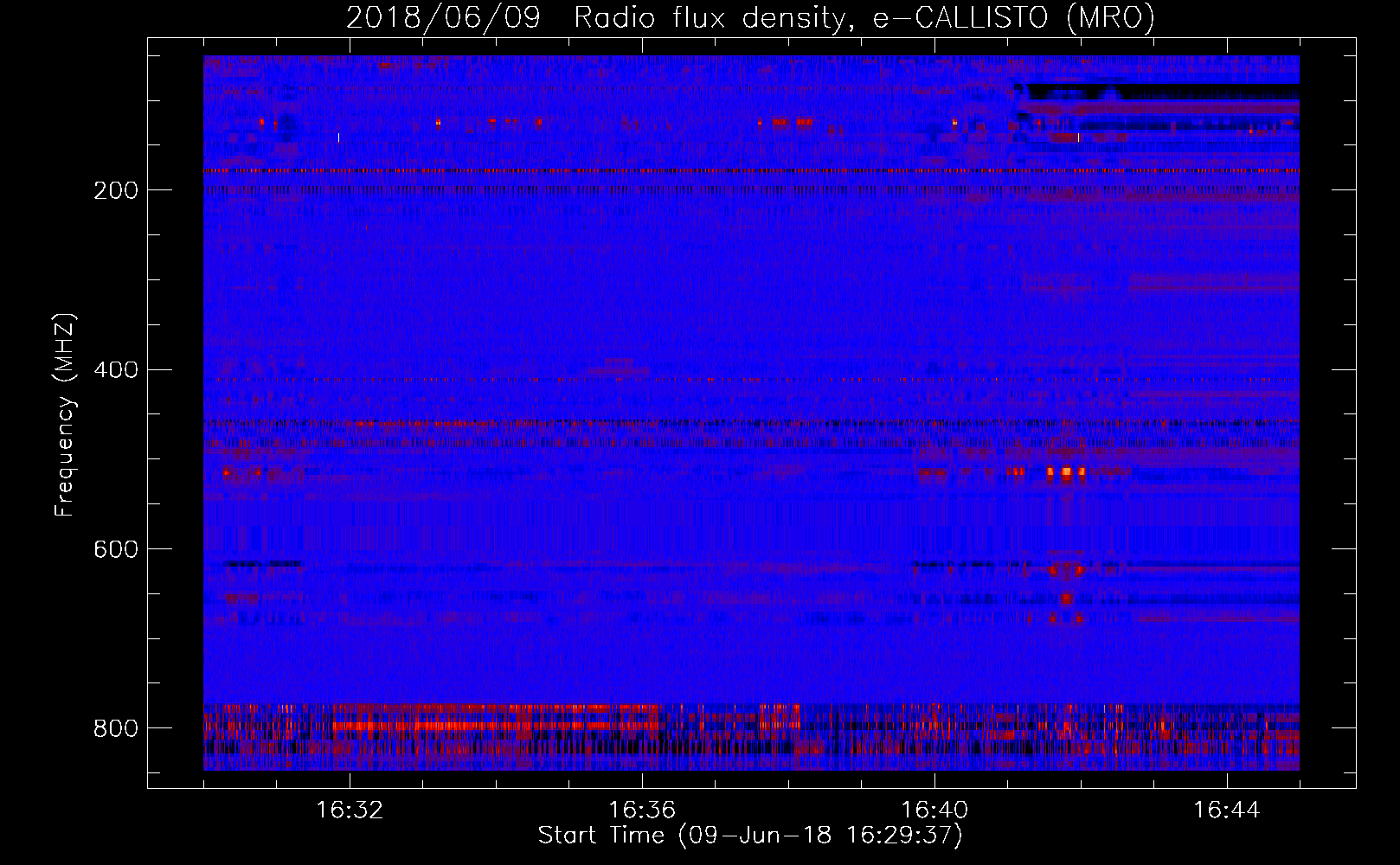
Task: Click the '400' frequency tick label
Action: [116, 370]
